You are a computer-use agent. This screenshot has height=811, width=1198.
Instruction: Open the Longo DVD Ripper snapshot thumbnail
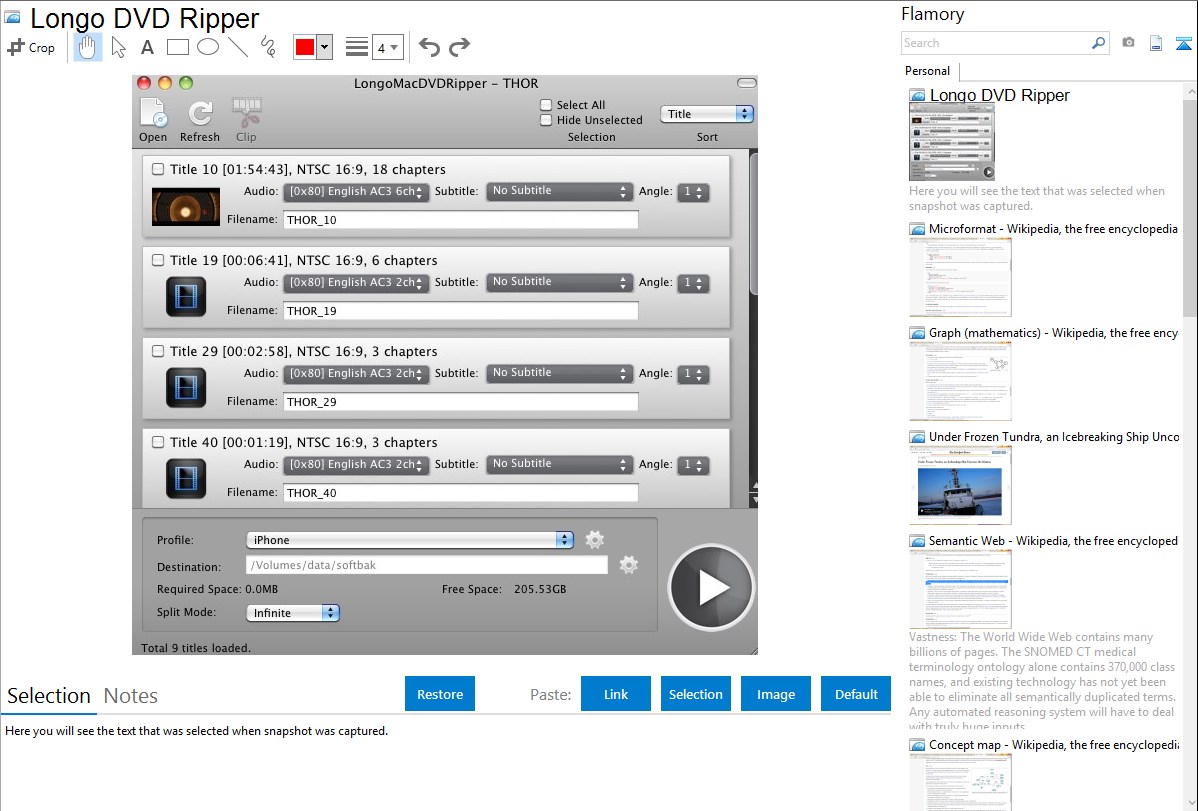(x=952, y=143)
